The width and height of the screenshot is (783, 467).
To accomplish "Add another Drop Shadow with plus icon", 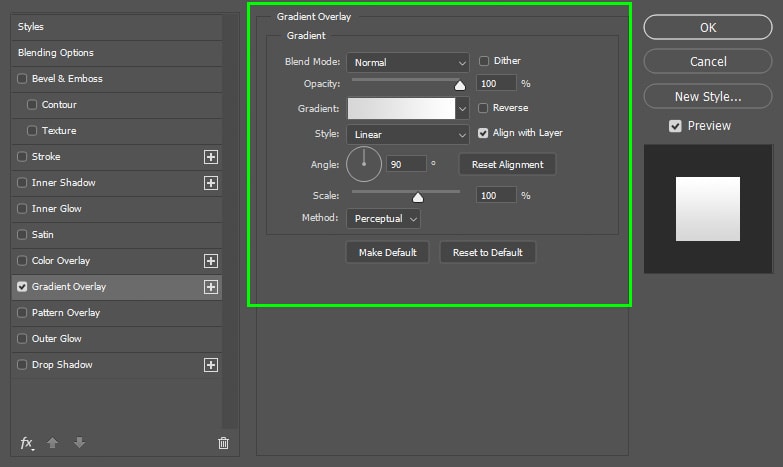I will (x=211, y=365).
